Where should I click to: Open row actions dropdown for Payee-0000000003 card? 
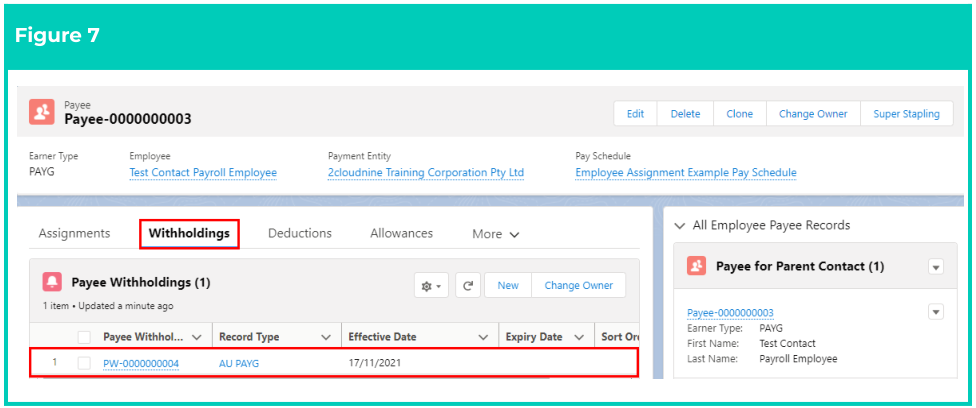[936, 312]
